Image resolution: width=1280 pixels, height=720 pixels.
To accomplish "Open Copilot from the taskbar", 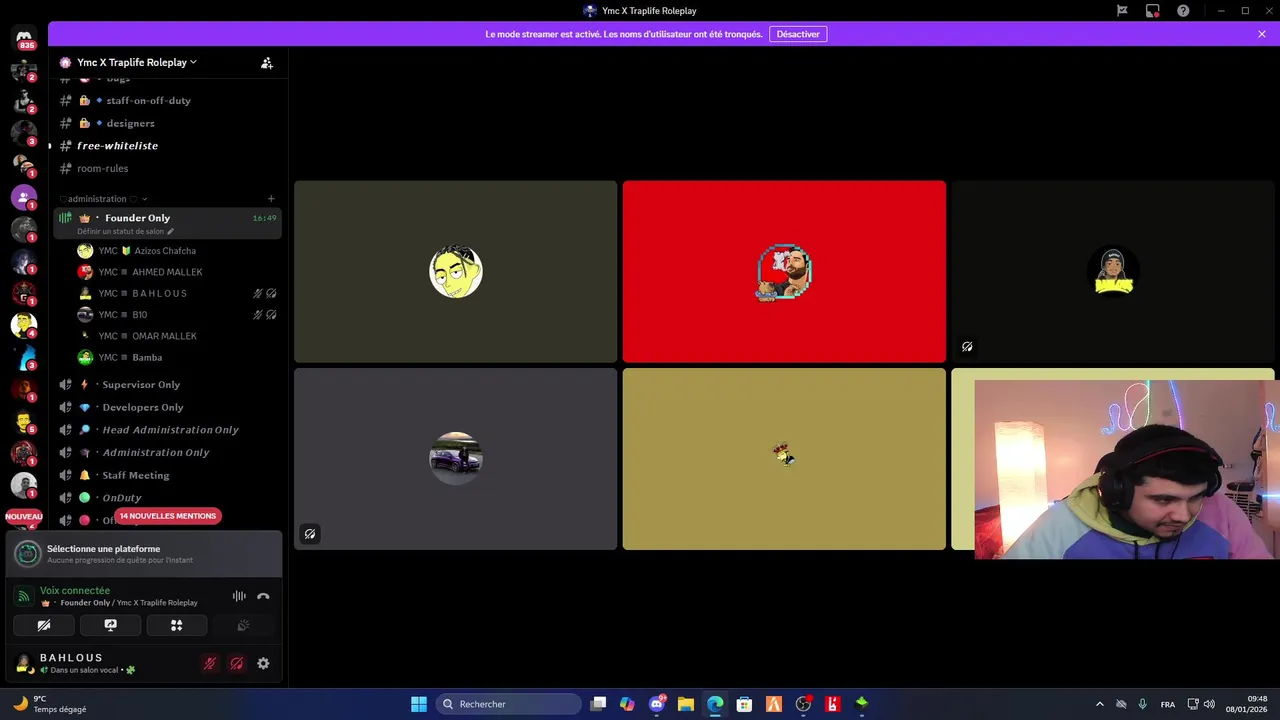I will 627,704.
